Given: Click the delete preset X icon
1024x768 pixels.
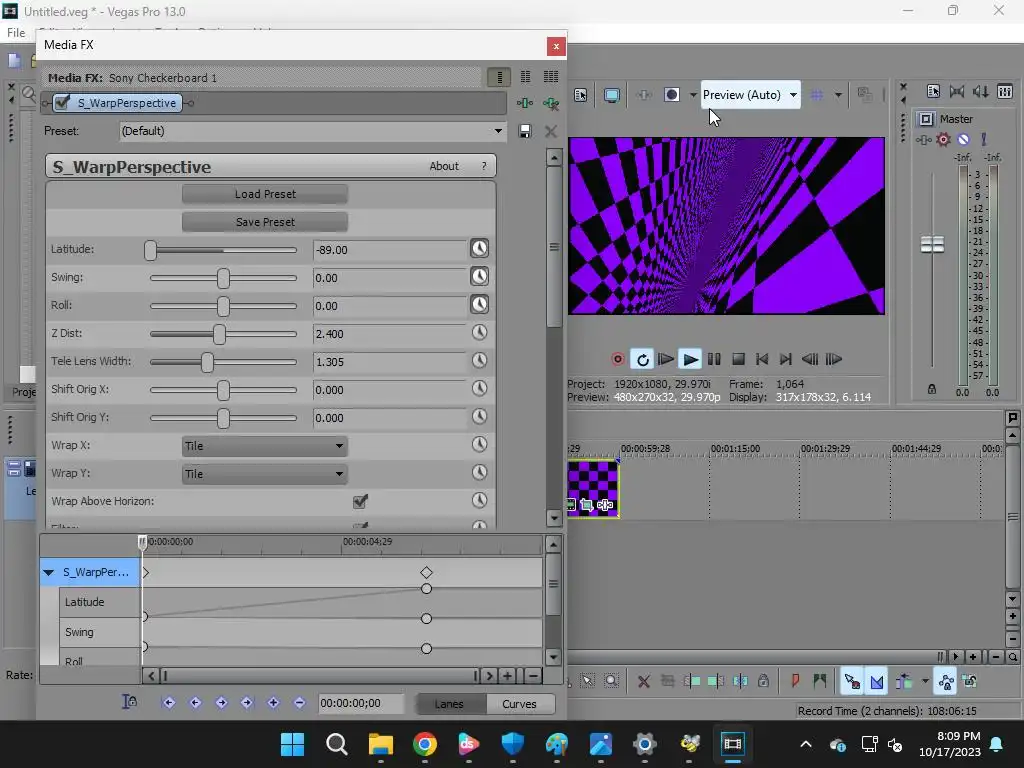Looking at the screenshot, I should click(551, 131).
